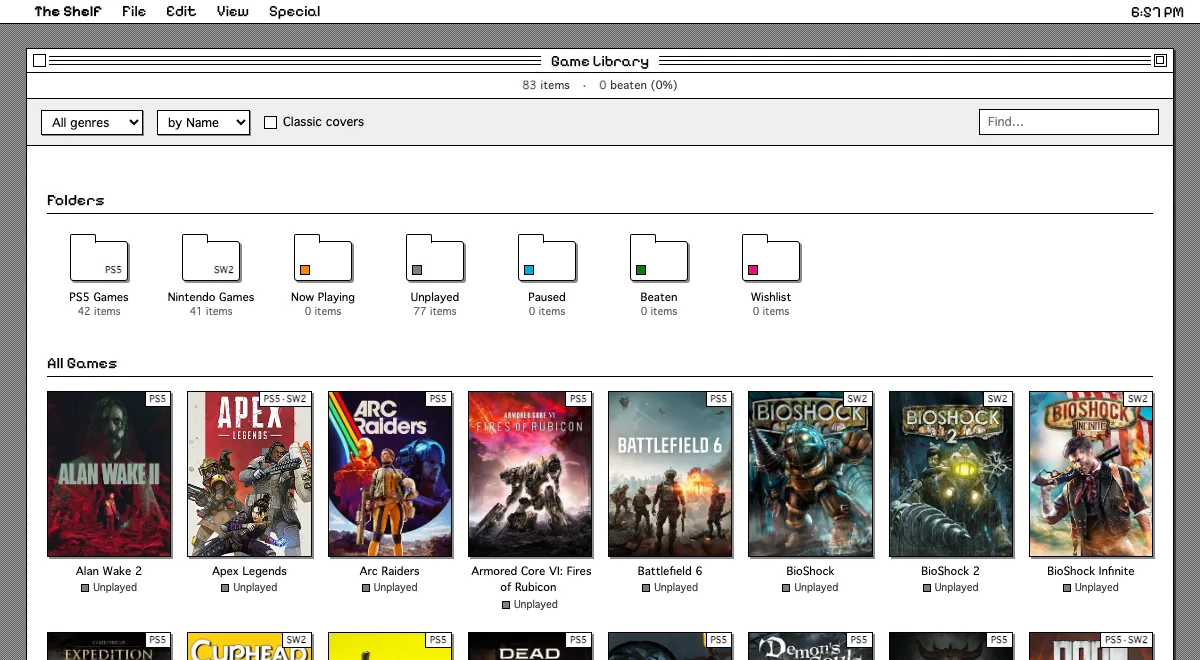Select the Arc Raiders cover

click(390, 474)
